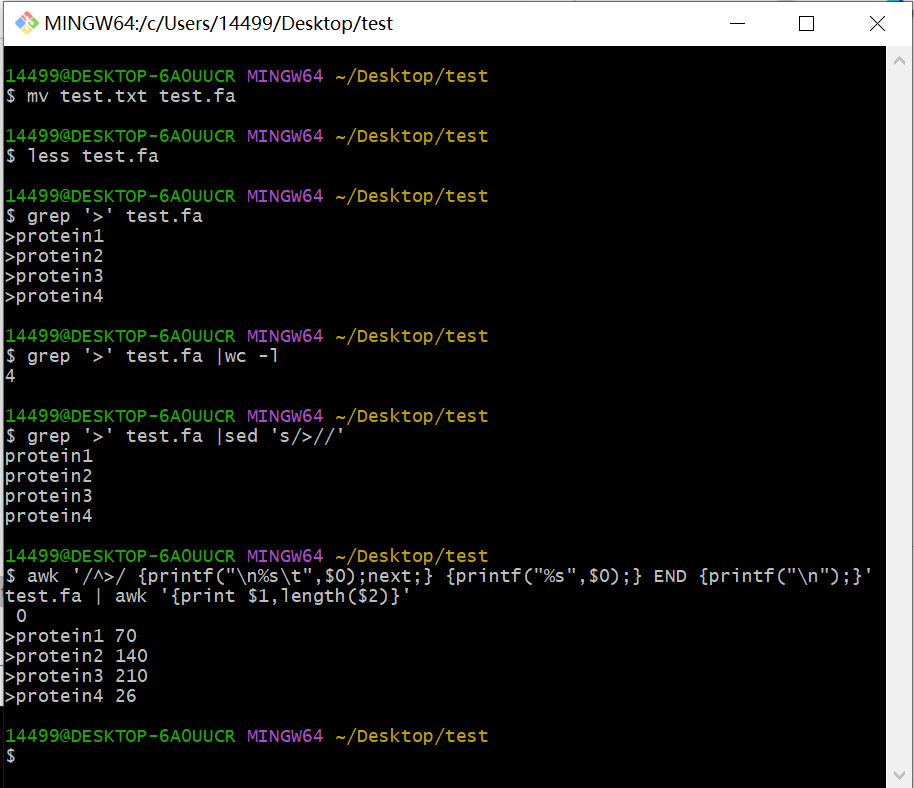Screen dimensions: 914x788
Task: Click the output '4' from wc -l
Action: pyautogui.click(x=10, y=376)
